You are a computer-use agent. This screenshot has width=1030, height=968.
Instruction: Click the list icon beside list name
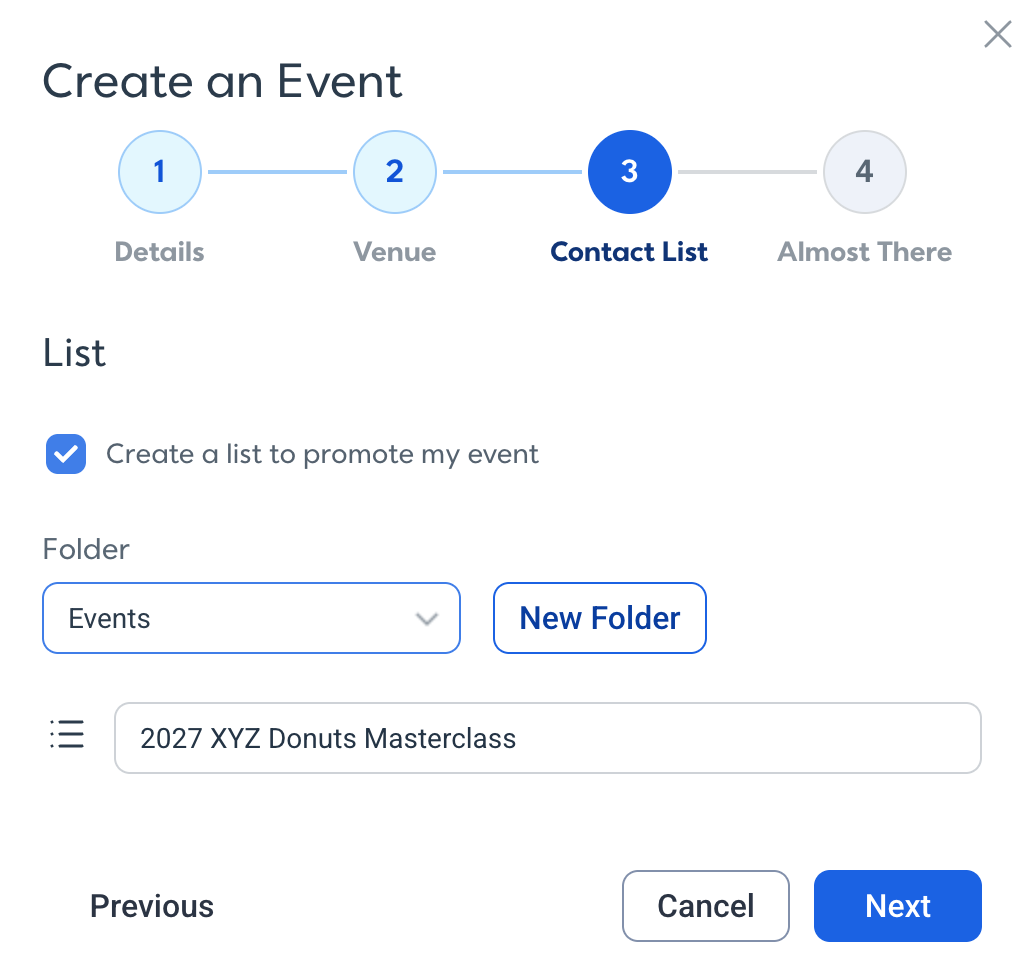tap(67, 734)
